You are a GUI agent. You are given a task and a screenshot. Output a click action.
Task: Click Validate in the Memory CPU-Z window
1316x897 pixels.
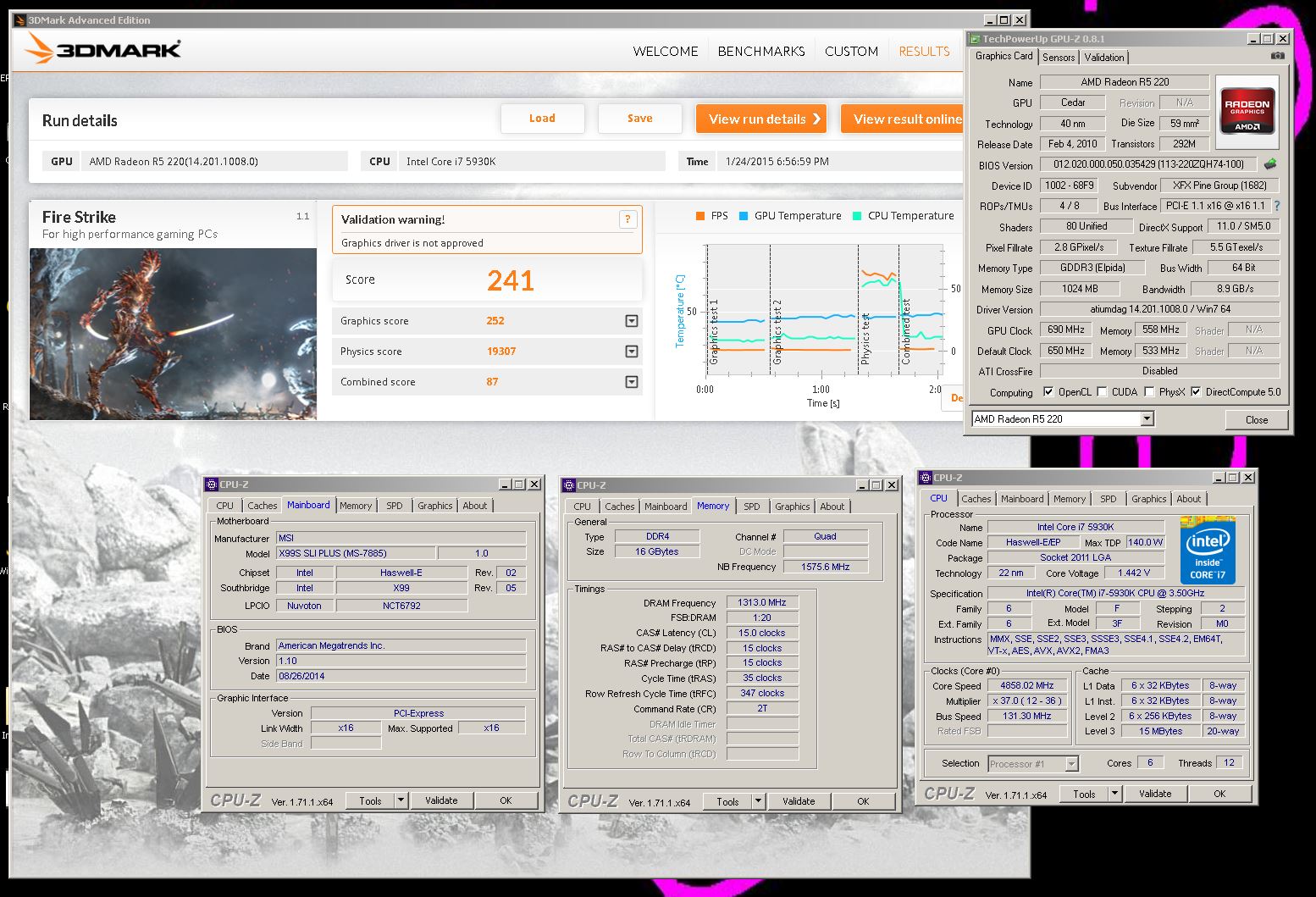[x=799, y=801]
